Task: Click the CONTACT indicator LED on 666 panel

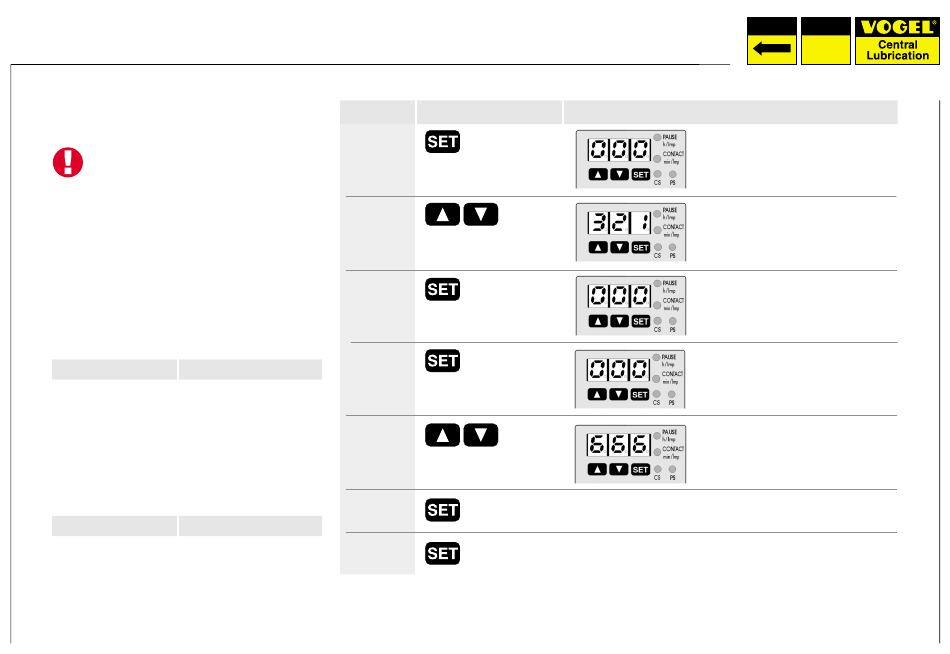Action: click(x=657, y=452)
